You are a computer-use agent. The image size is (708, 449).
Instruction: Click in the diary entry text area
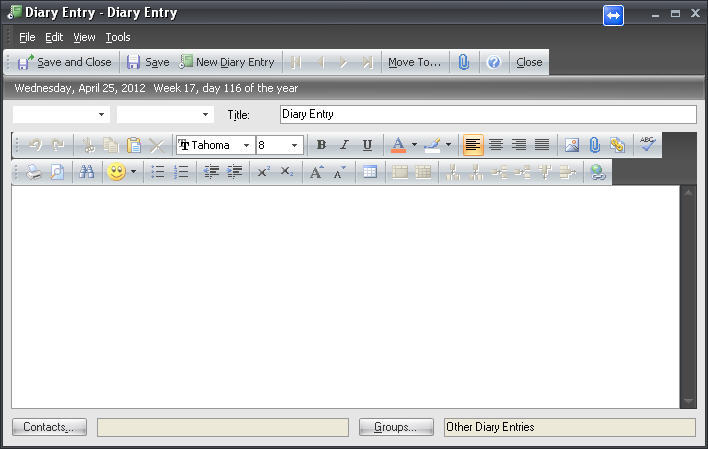345,297
